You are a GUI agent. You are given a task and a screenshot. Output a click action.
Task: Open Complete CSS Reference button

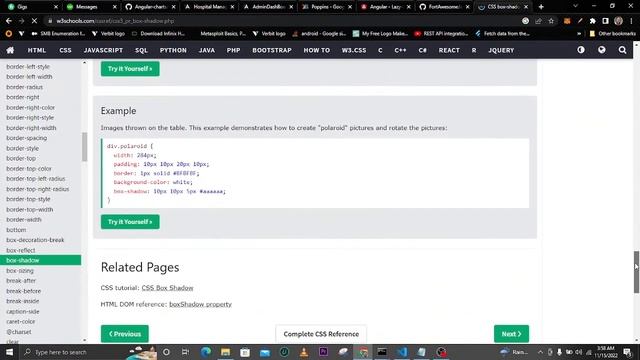pyautogui.click(x=321, y=334)
